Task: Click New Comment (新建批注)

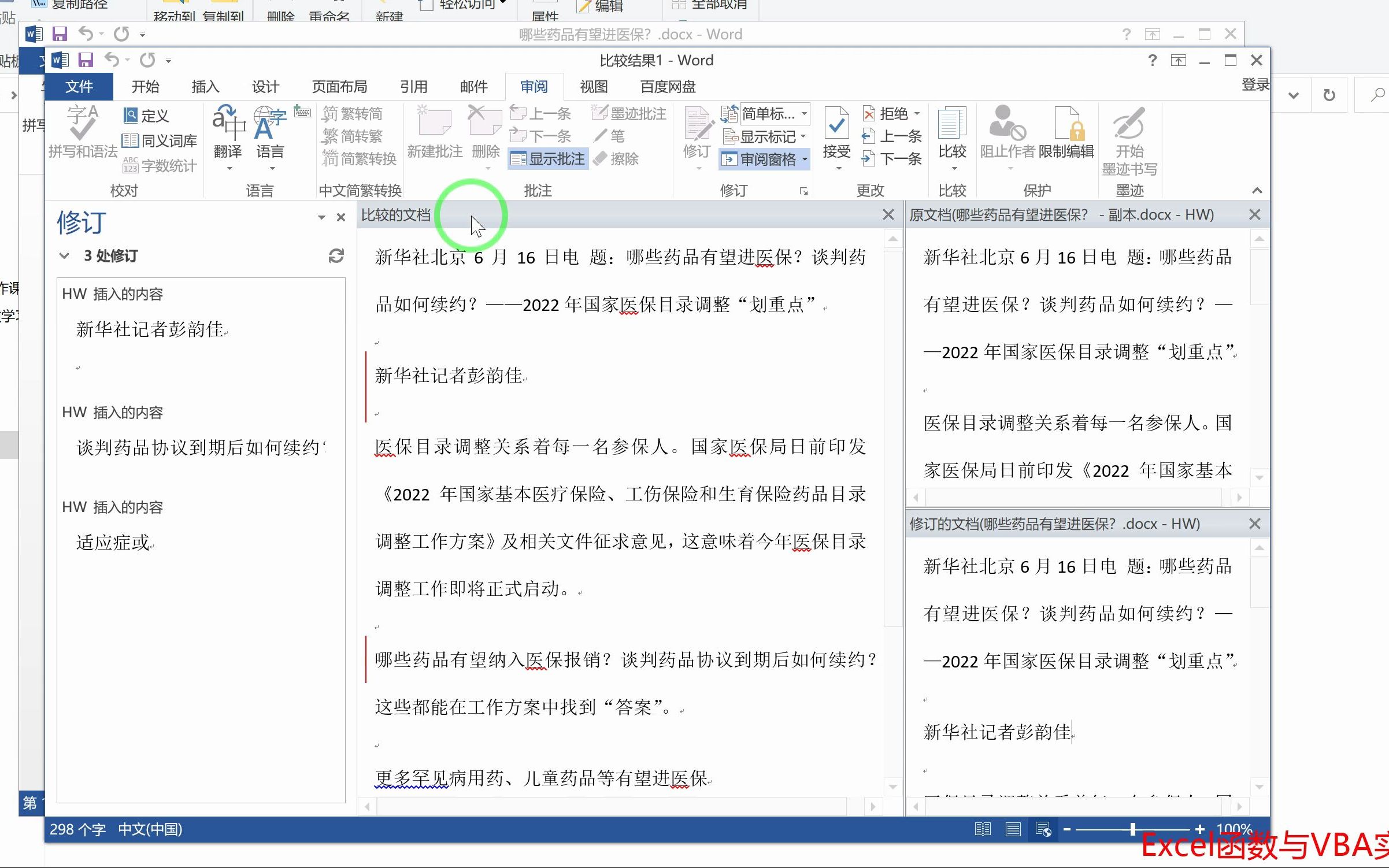Action: (x=435, y=132)
